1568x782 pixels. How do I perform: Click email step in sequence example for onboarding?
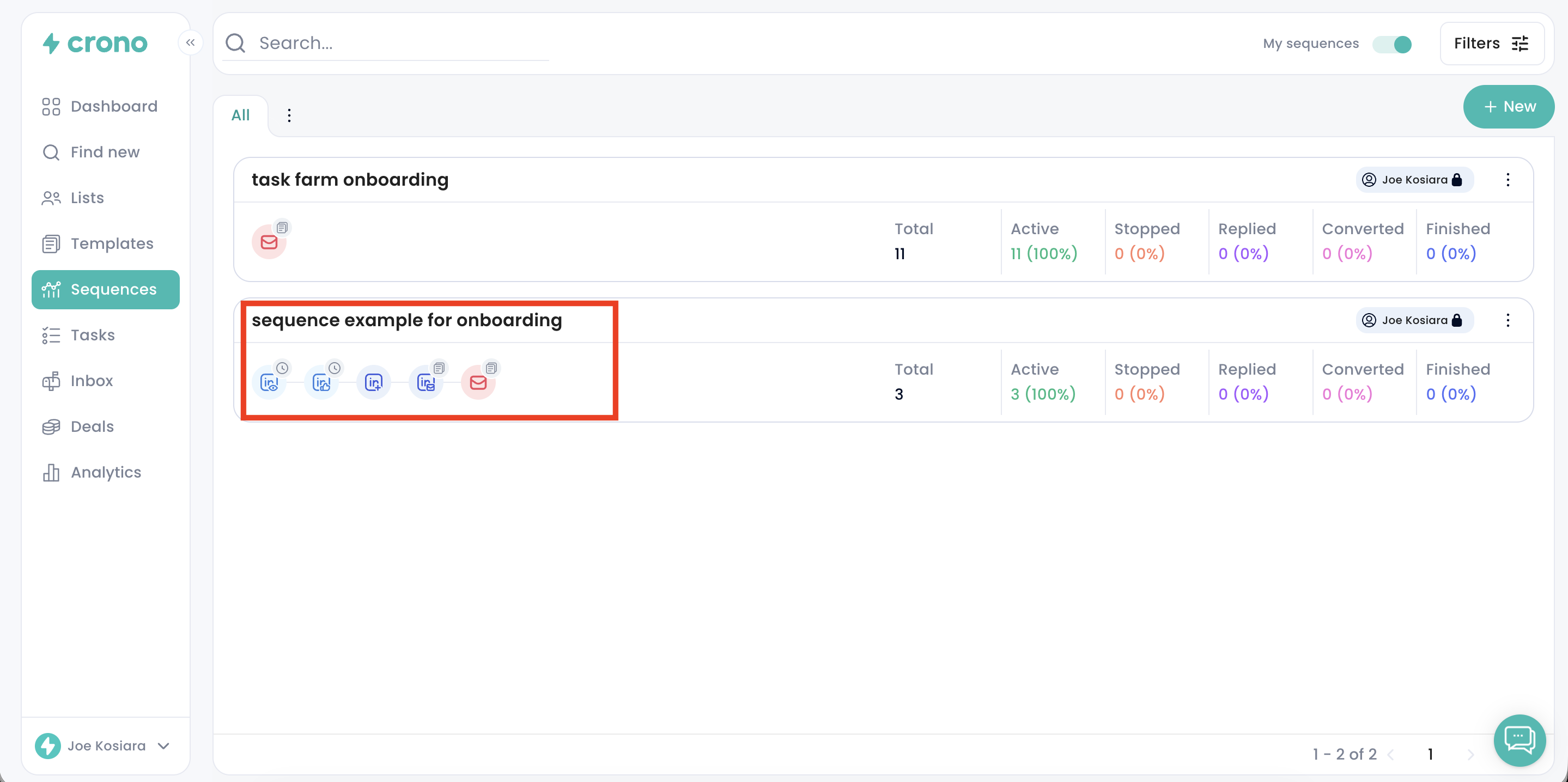click(478, 382)
